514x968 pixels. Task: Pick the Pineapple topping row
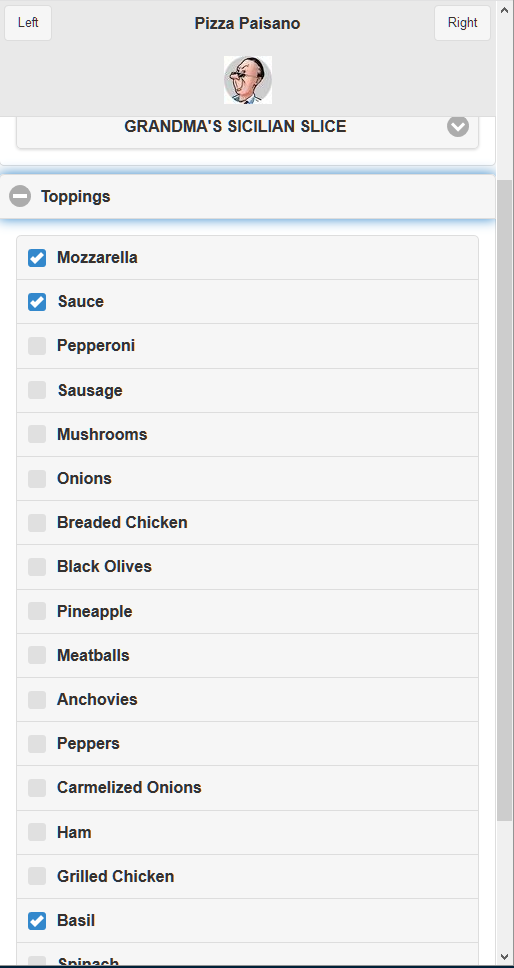[247, 611]
